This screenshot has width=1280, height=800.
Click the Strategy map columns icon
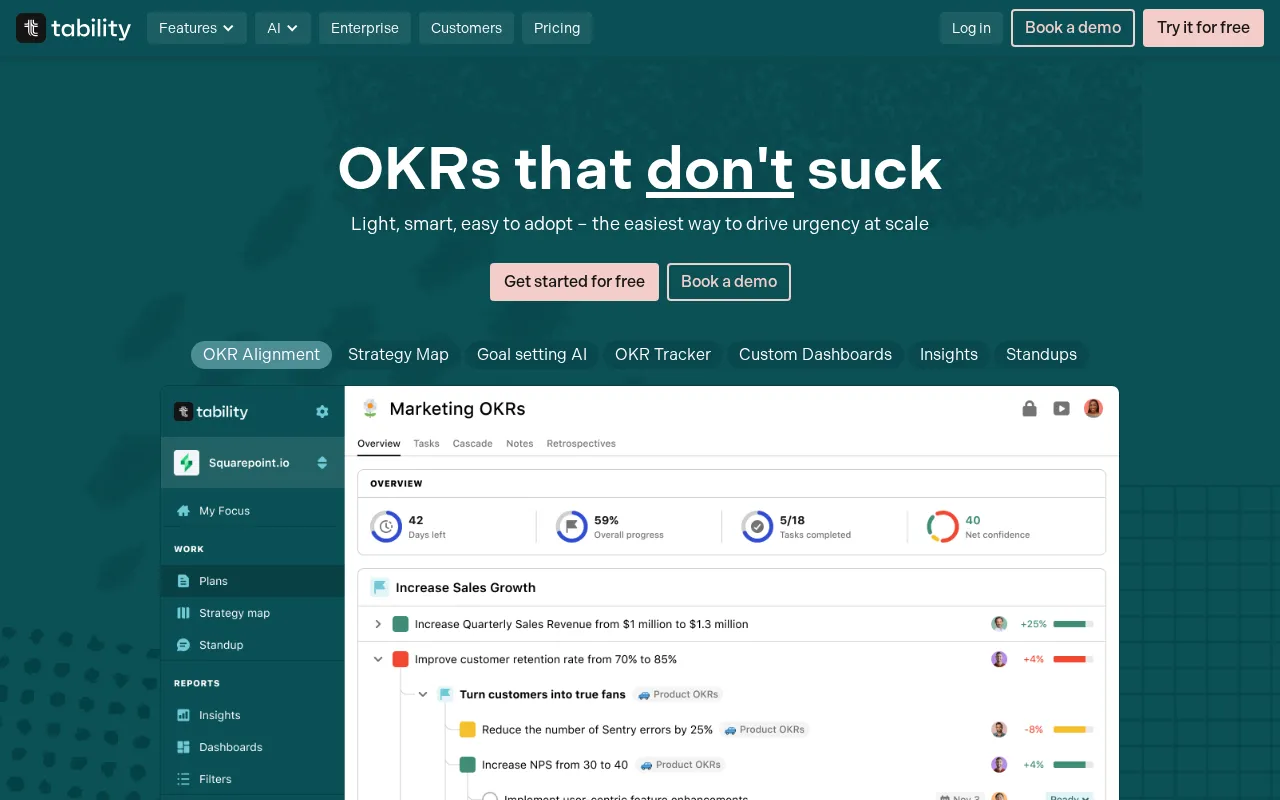point(183,613)
